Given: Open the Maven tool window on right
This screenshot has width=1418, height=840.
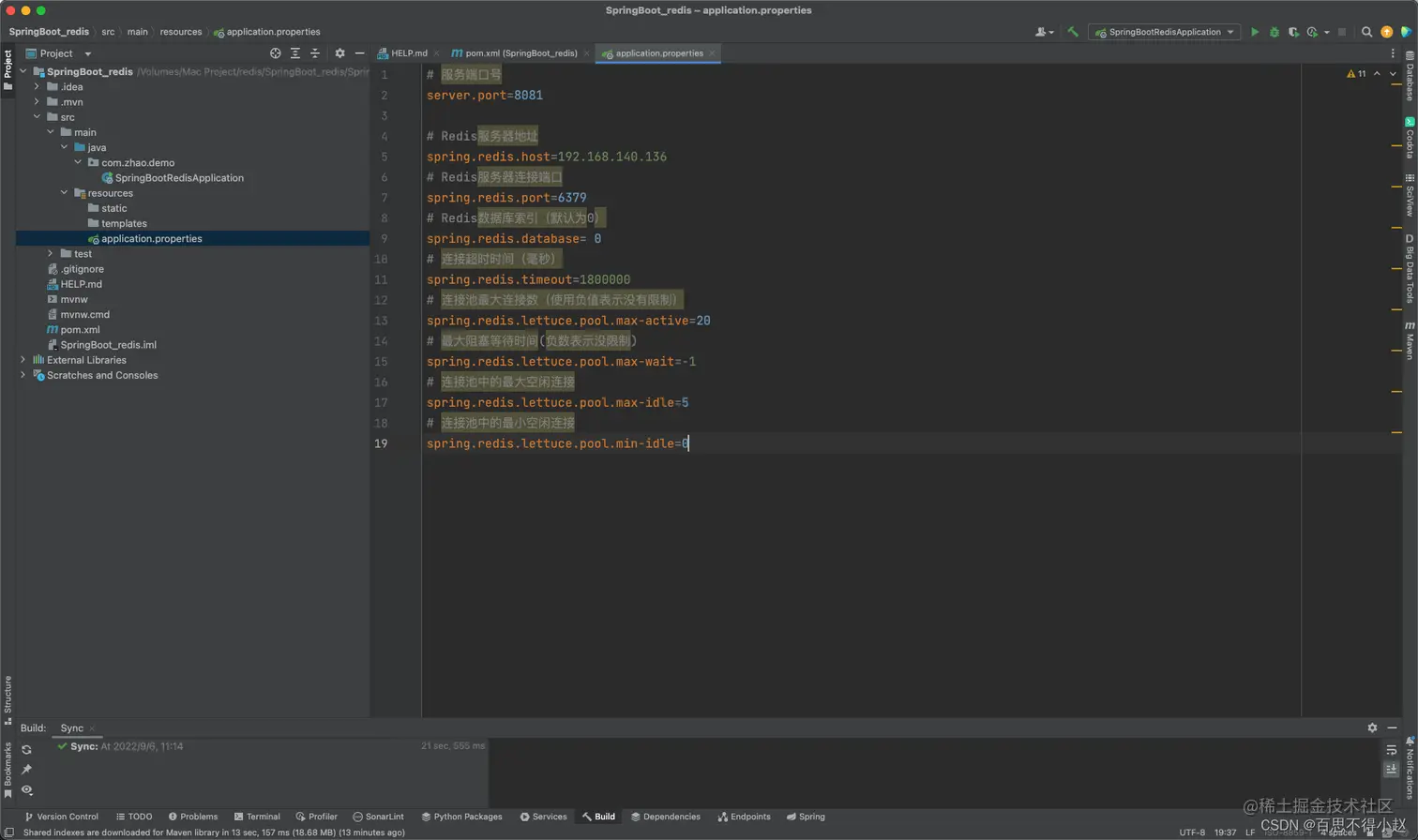Looking at the screenshot, I should [x=1410, y=339].
